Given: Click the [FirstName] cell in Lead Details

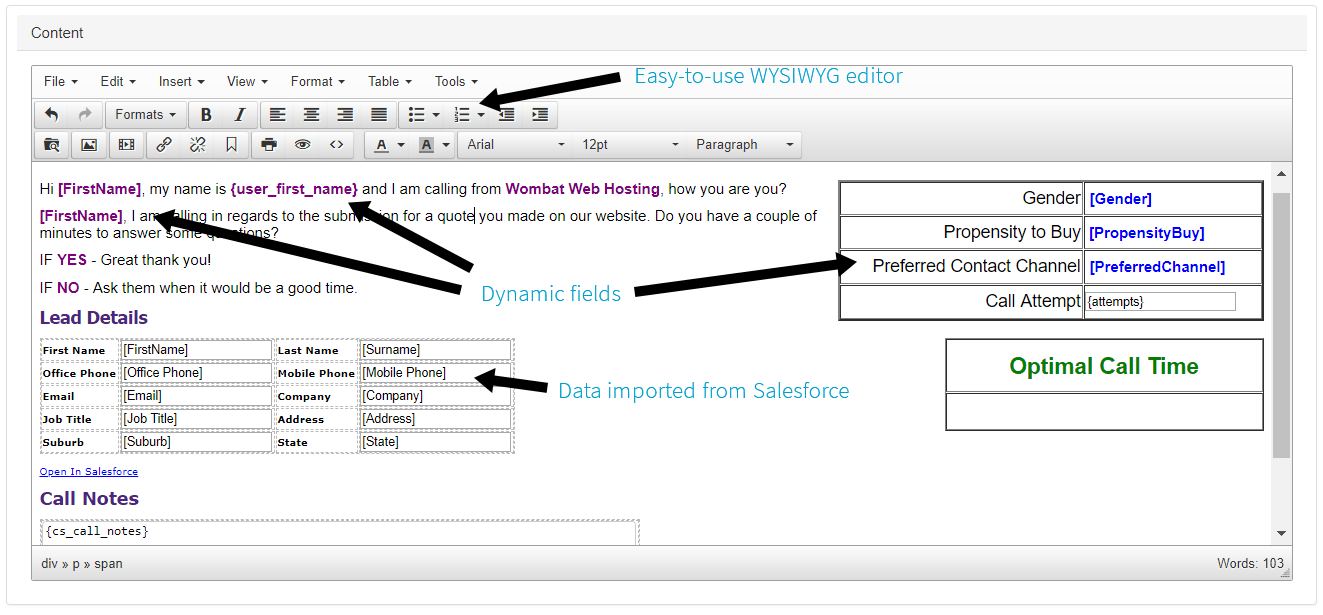Looking at the screenshot, I should pyautogui.click(x=196, y=350).
